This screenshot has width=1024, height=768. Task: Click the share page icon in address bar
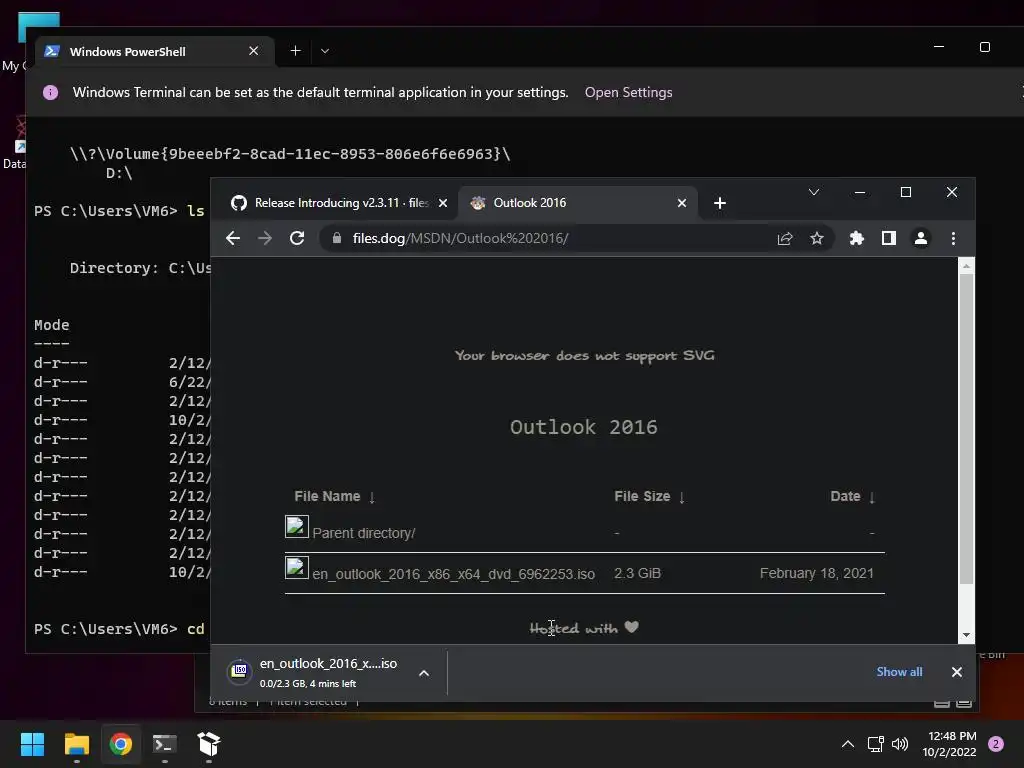coord(785,238)
